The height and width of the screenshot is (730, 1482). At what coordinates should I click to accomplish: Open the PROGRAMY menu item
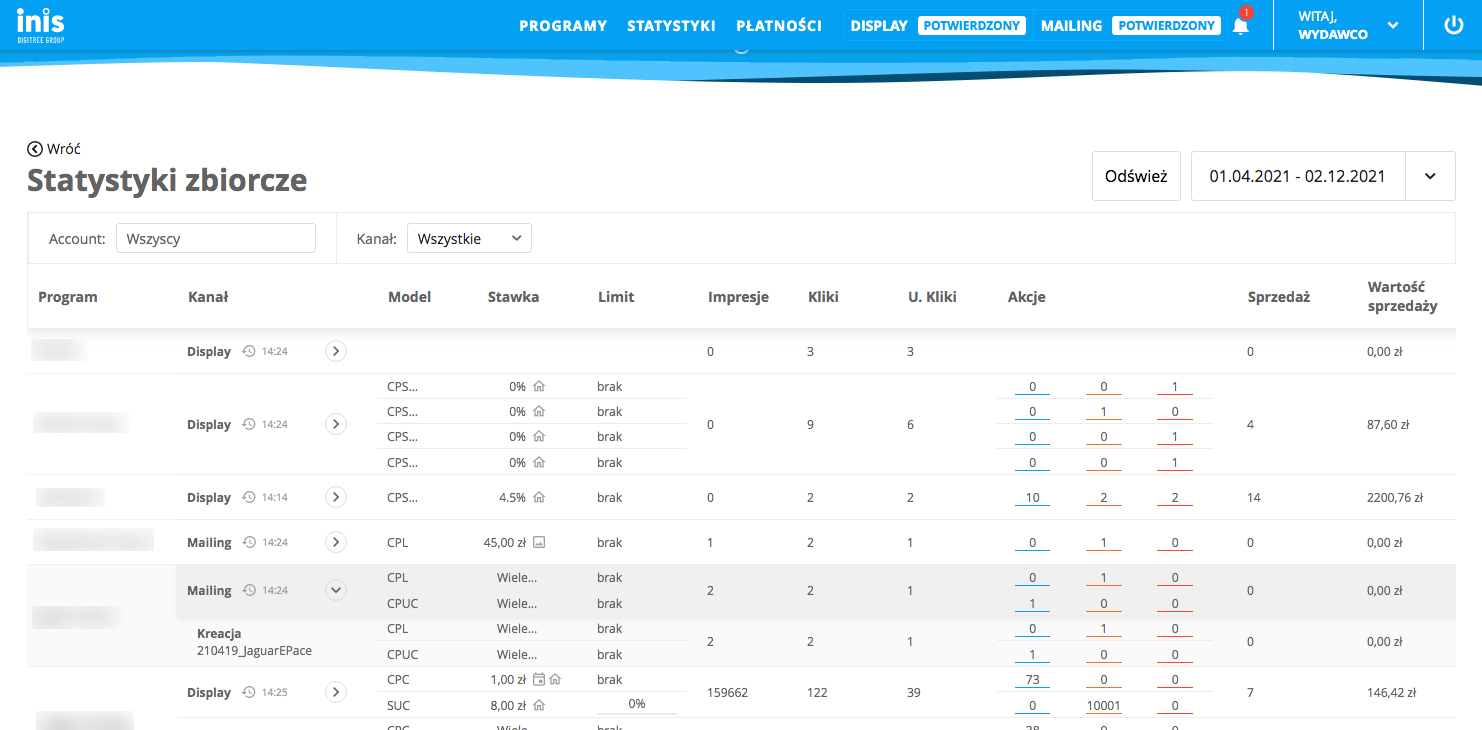[x=563, y=26]
